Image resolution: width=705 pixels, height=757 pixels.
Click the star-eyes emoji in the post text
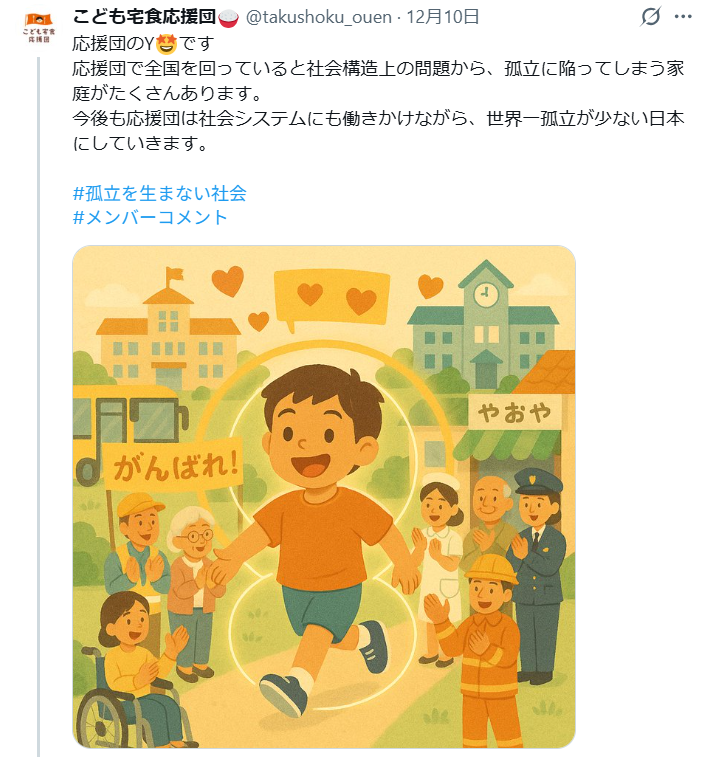tap(166, 44)
